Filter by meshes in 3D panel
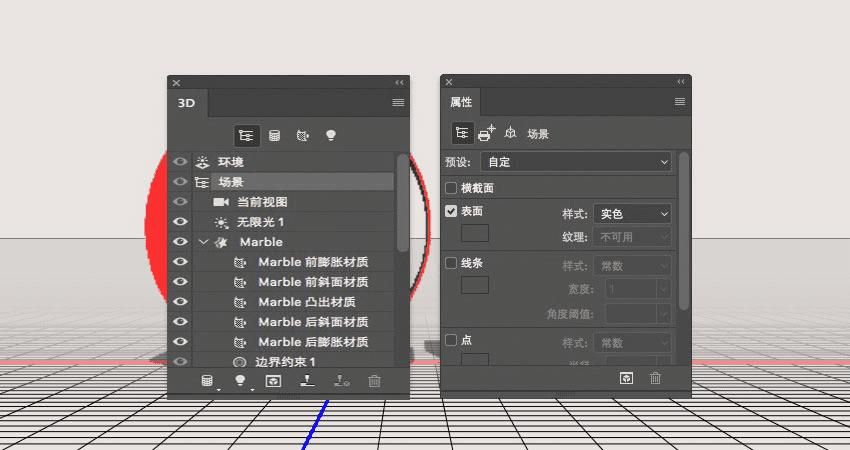This screenshot has height=450, width=850. pos(275,136)
